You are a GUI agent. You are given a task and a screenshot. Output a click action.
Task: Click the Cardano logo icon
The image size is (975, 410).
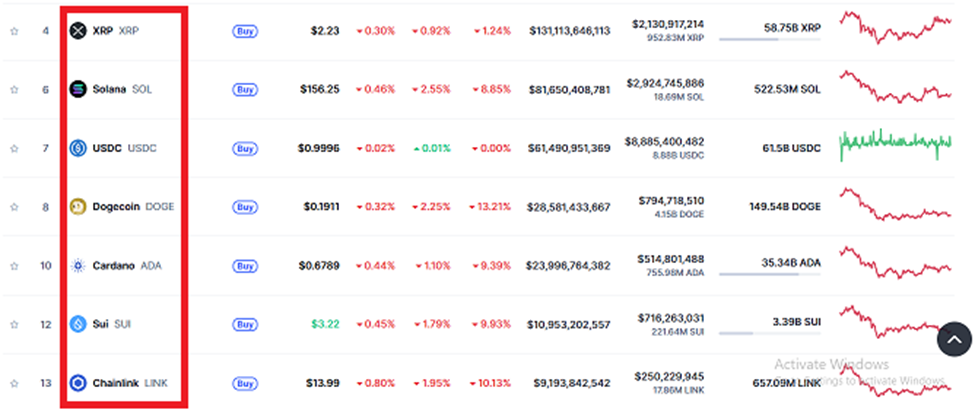point(78,266)
